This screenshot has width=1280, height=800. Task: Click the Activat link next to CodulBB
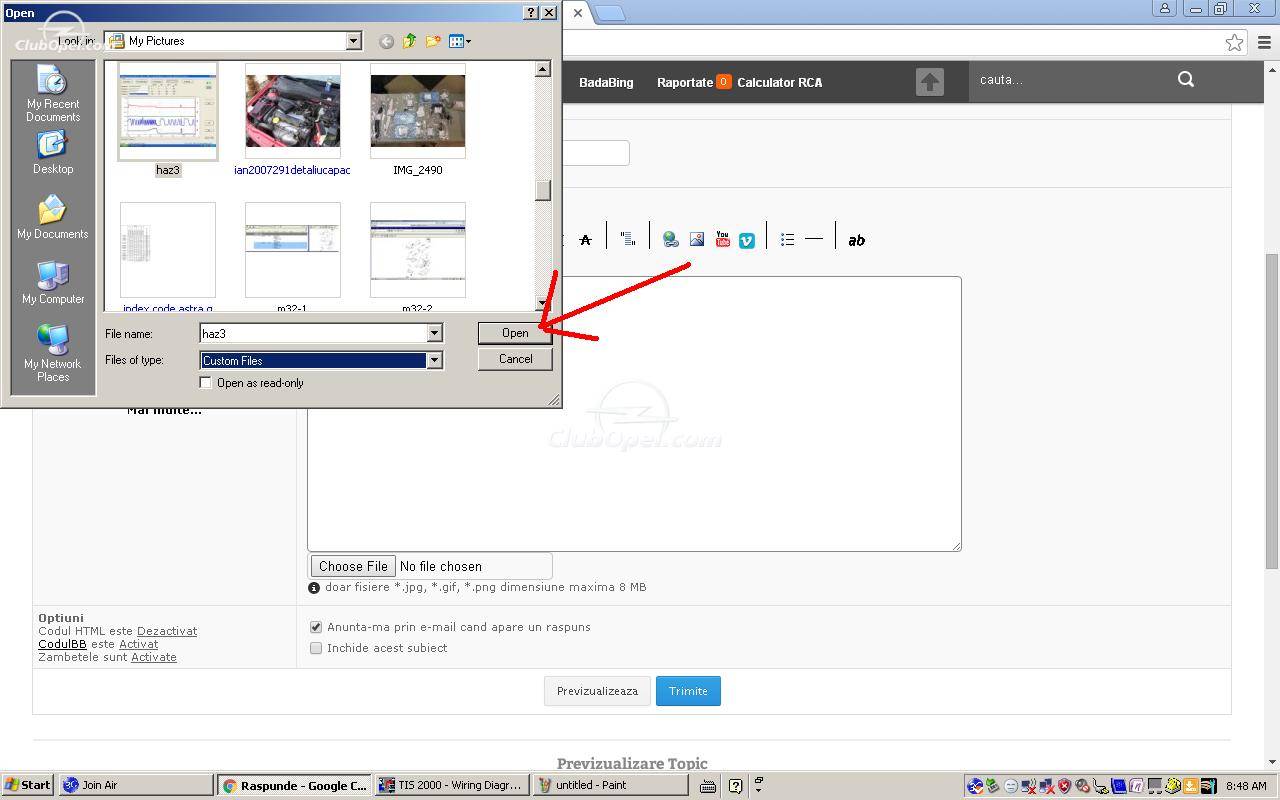(138, 644)
